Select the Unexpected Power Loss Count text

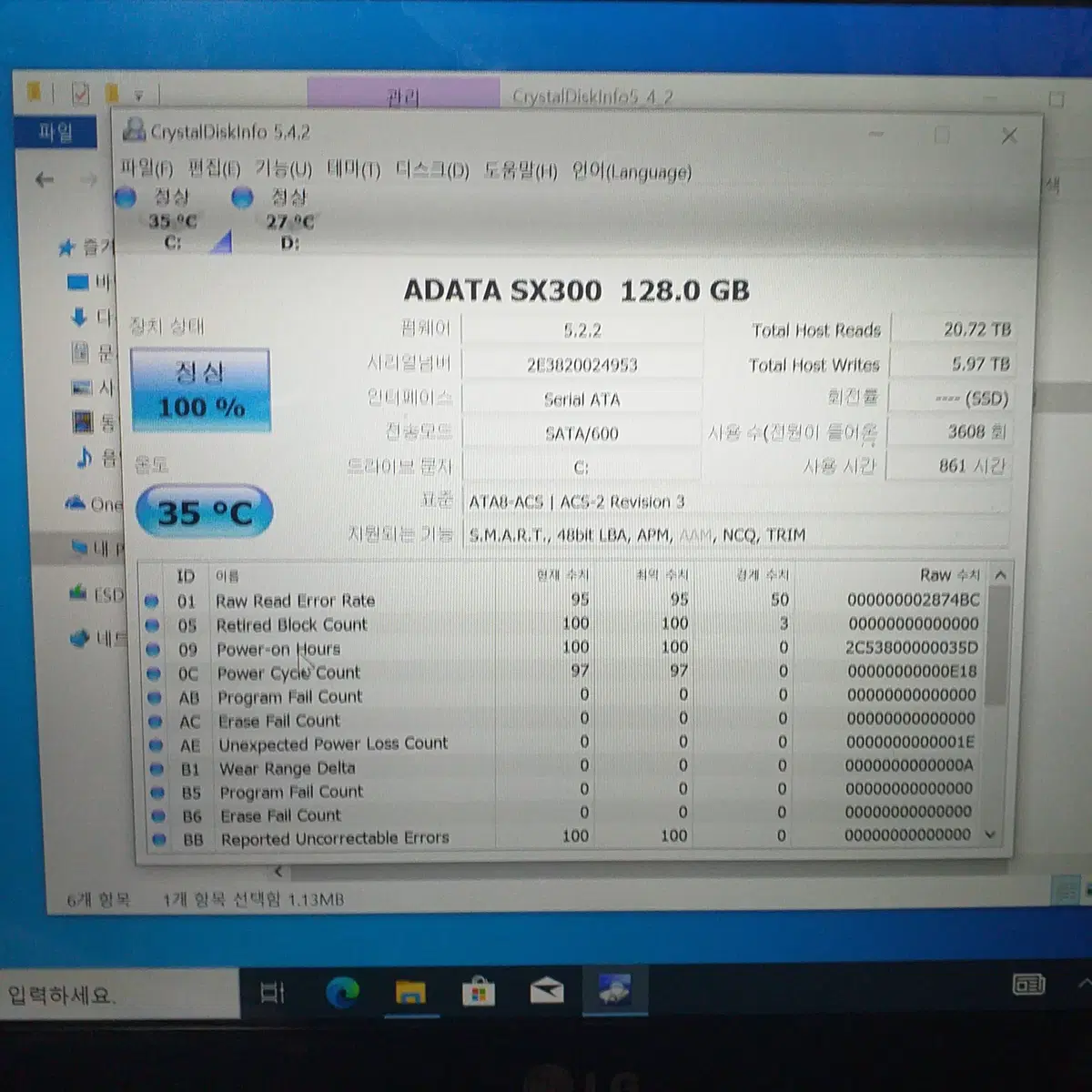(x=333, y=744)
